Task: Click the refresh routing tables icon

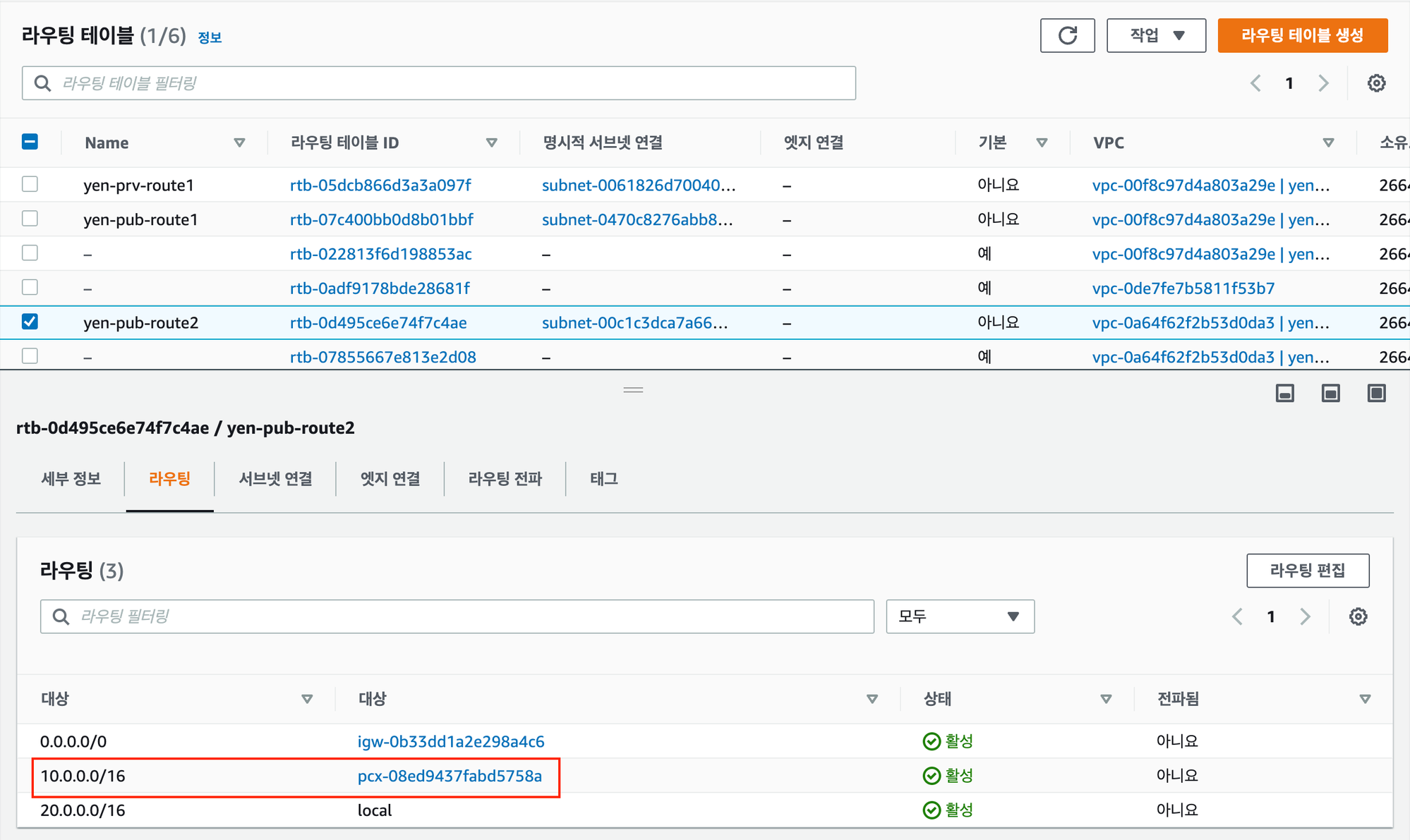Action: 1067,35
